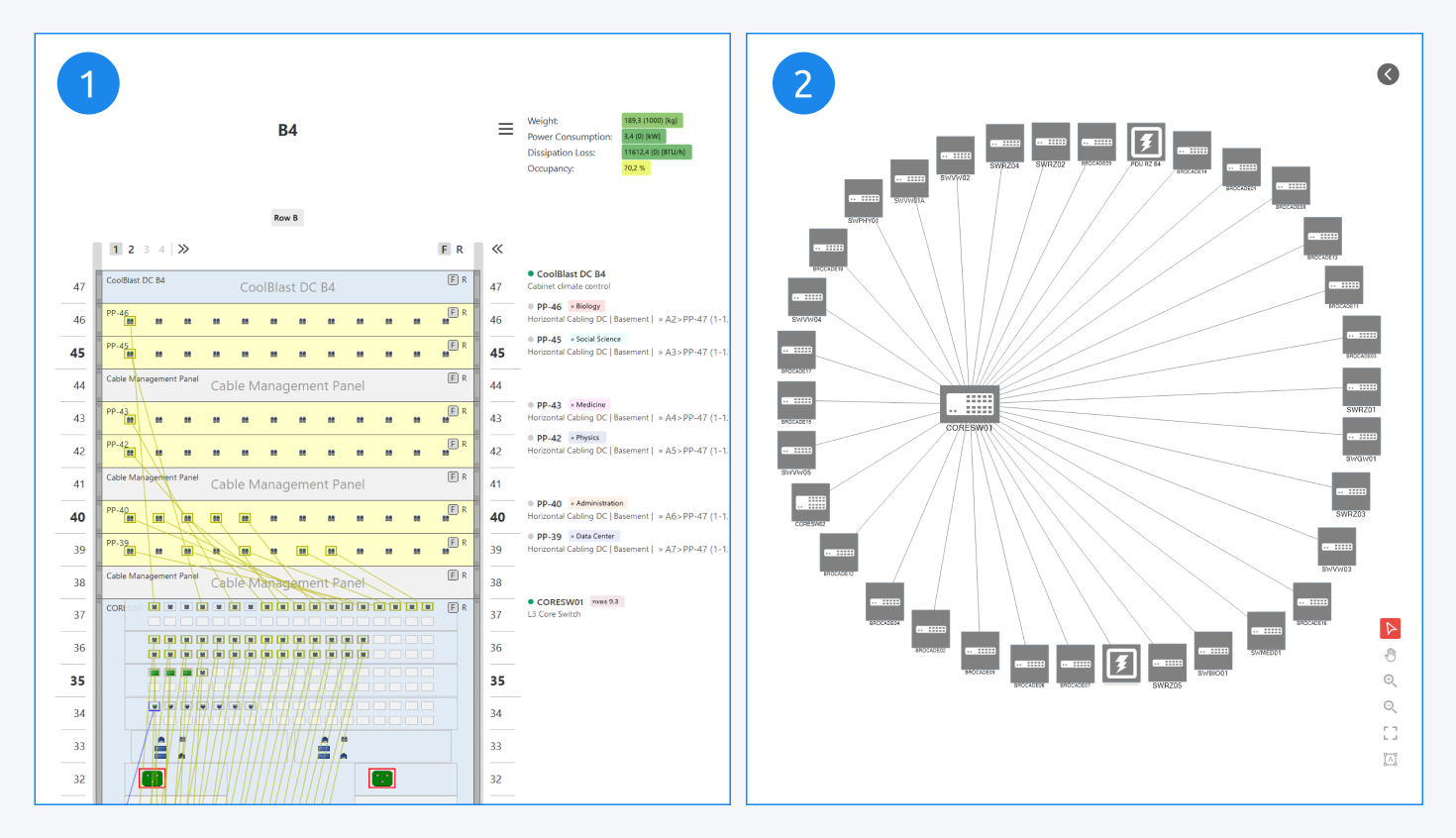This screenshot has height=838, width=1456.
Task: Click the zoom-in magnifier in topology view
Action: pyautogui.click(x=1391, y=681)
